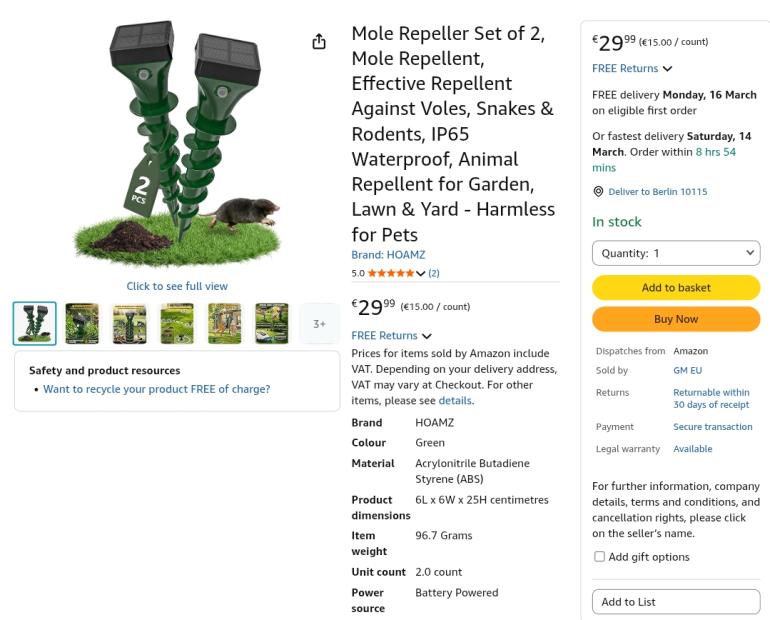Click the main product image for full view

(x=177, y=150)
